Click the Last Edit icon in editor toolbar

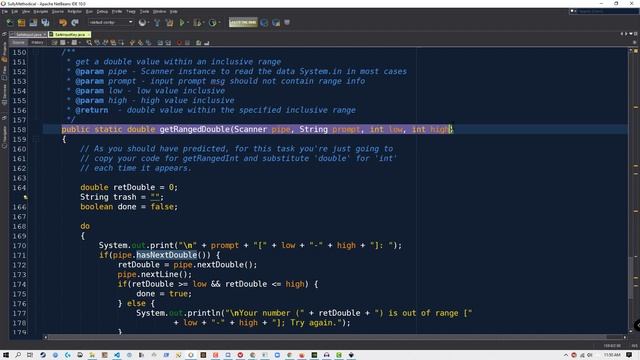[x=54, y=42]
